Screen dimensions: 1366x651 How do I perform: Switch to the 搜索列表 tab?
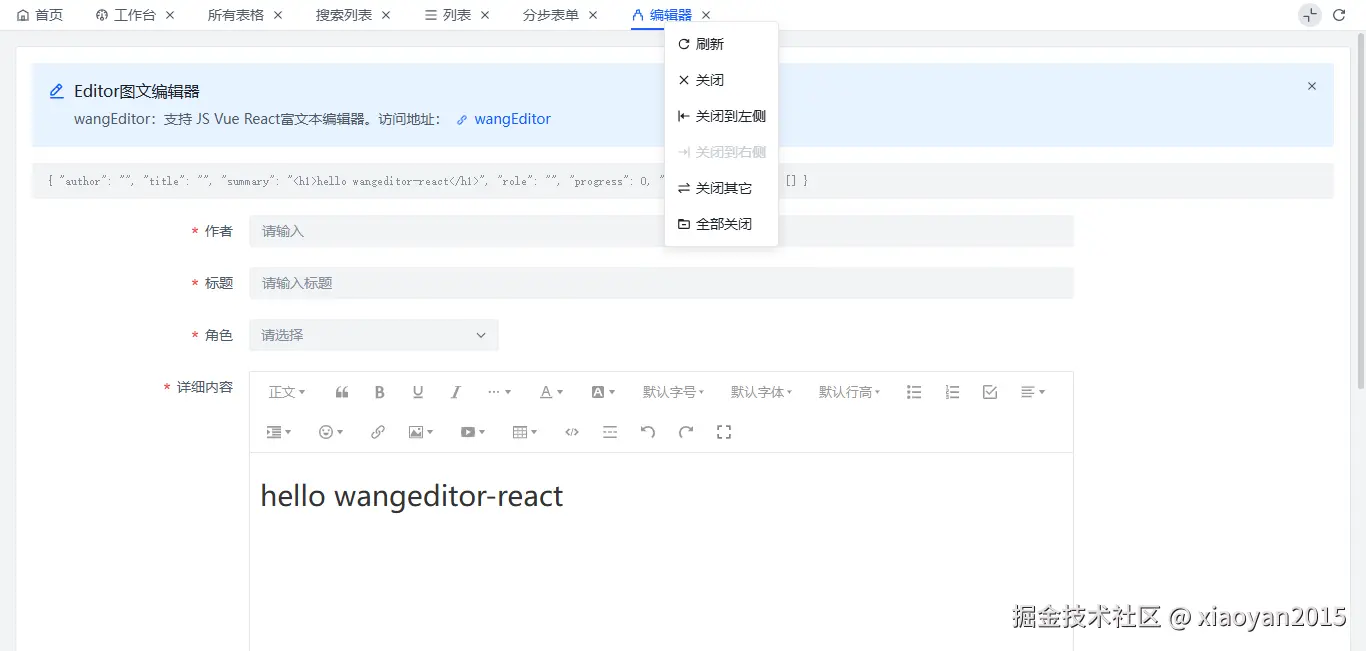coord(344,15)
